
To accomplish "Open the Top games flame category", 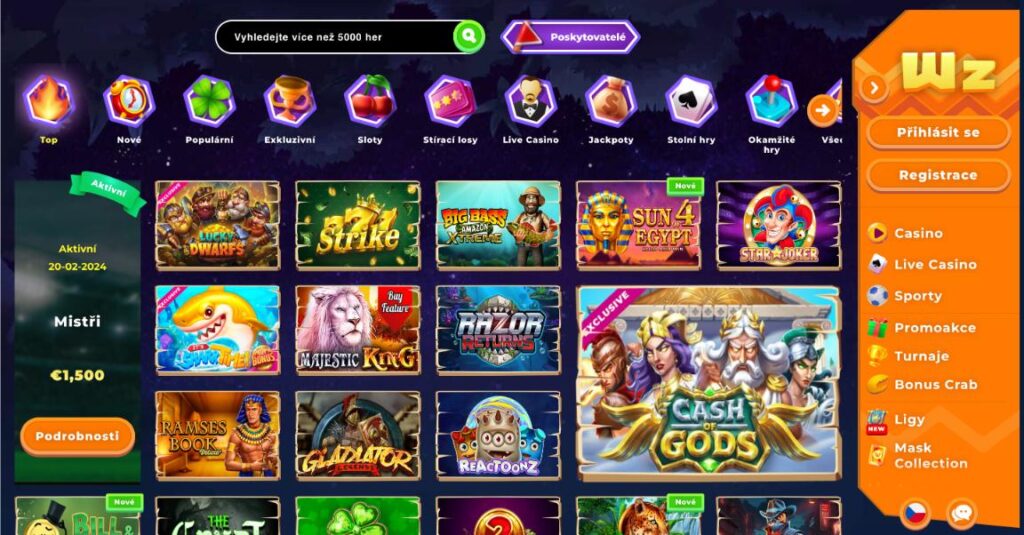I will tap(49, 109).
